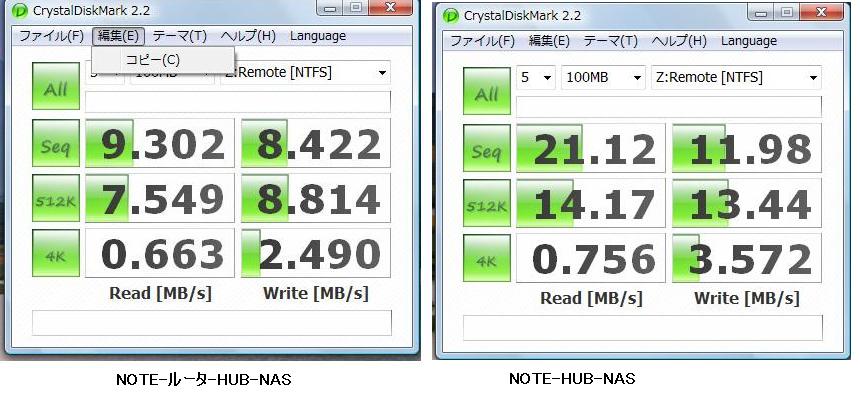The image size is (860, 400).
Task: Choose コピー(C) in the open 編集 menu
Action: tap(163, 60)
